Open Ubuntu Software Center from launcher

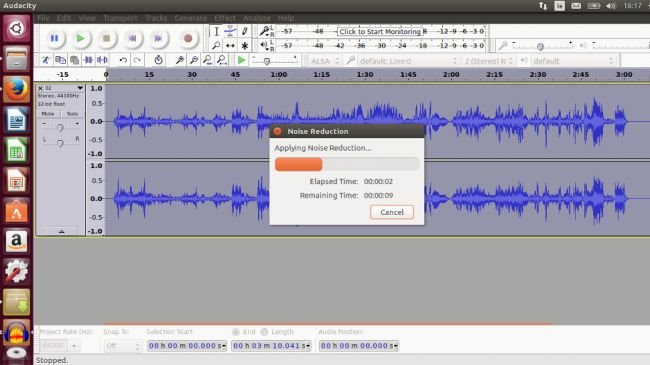click(x=17, y=211)
